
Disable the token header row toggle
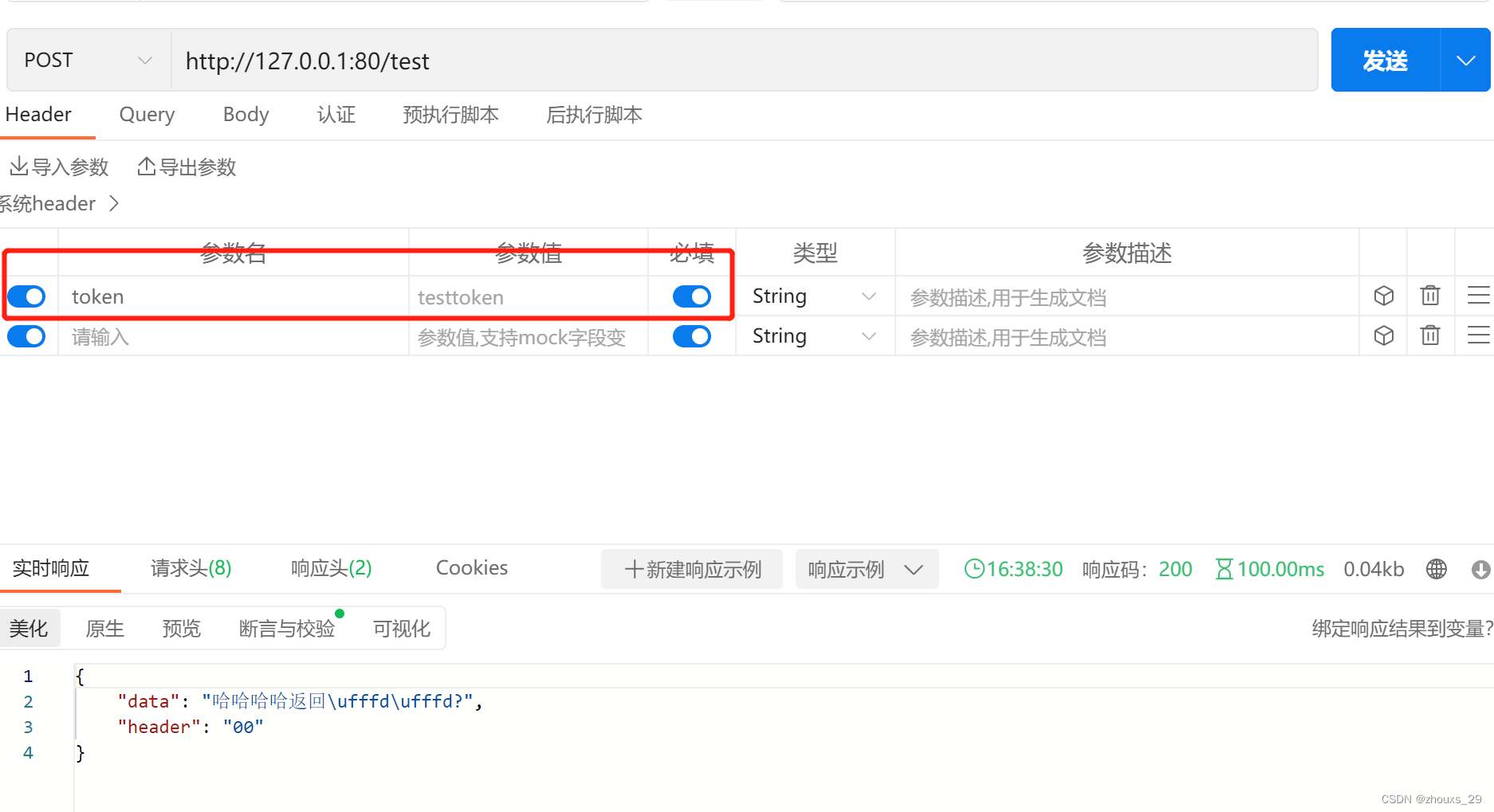(26, 296)
